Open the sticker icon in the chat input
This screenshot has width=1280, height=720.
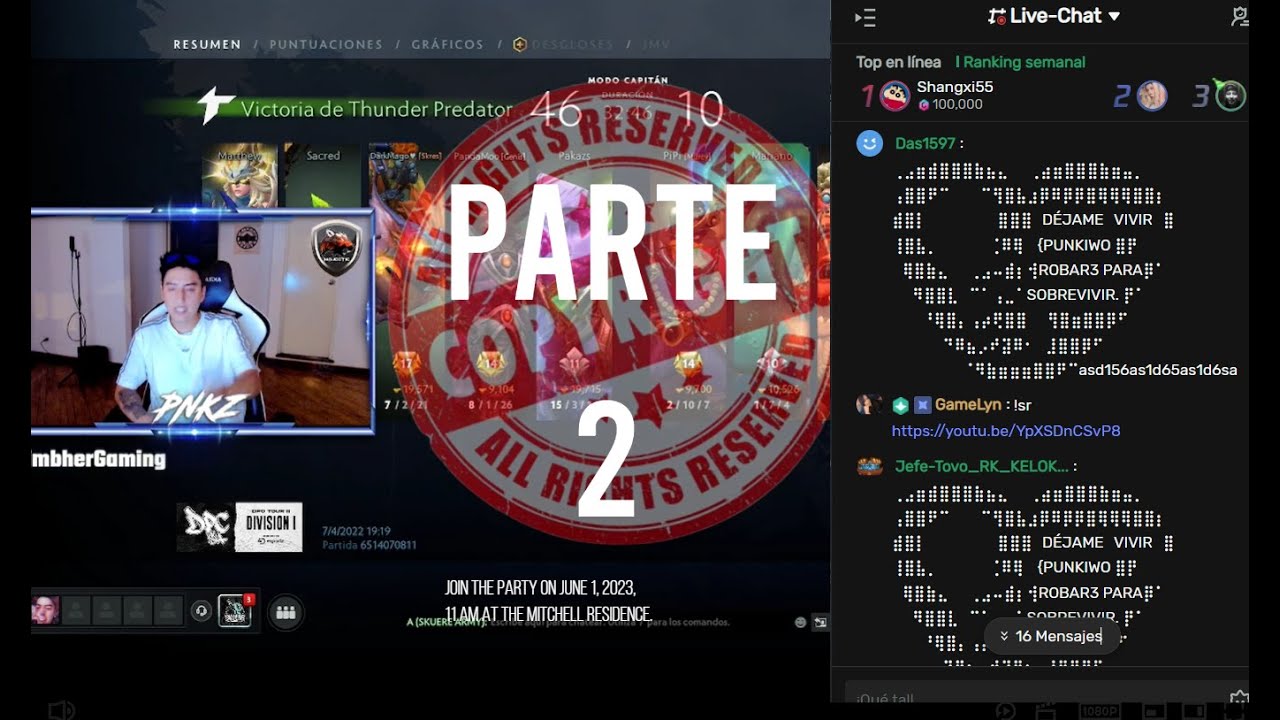pos(1238,697)
